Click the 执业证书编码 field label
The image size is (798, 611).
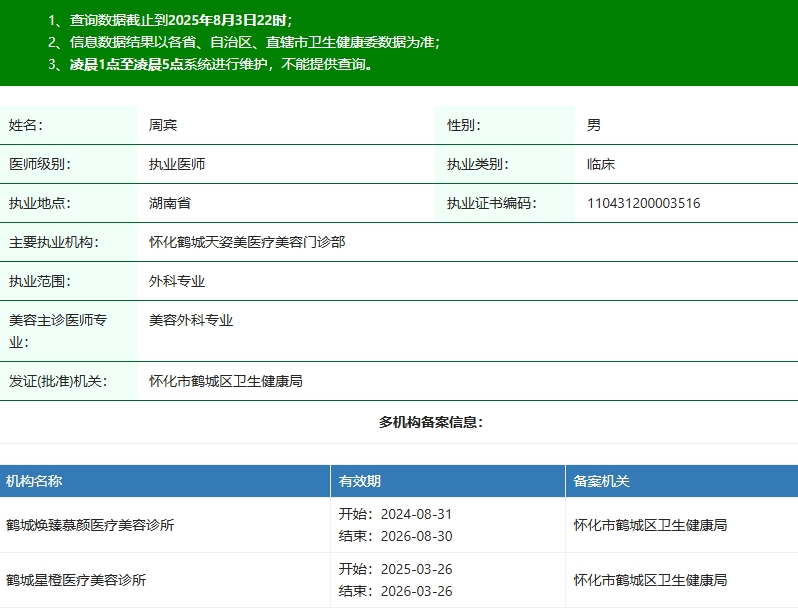click(491, 203)
